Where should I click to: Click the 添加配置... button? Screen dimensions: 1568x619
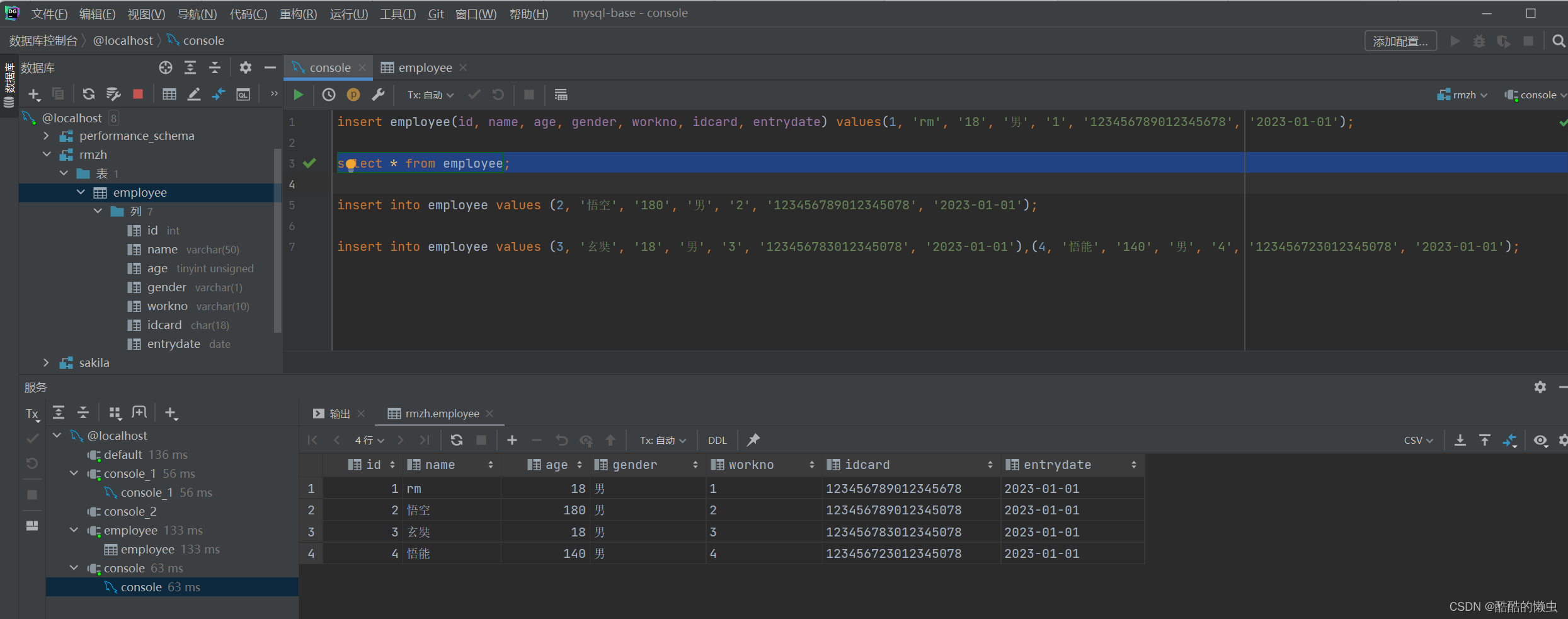1400,41
